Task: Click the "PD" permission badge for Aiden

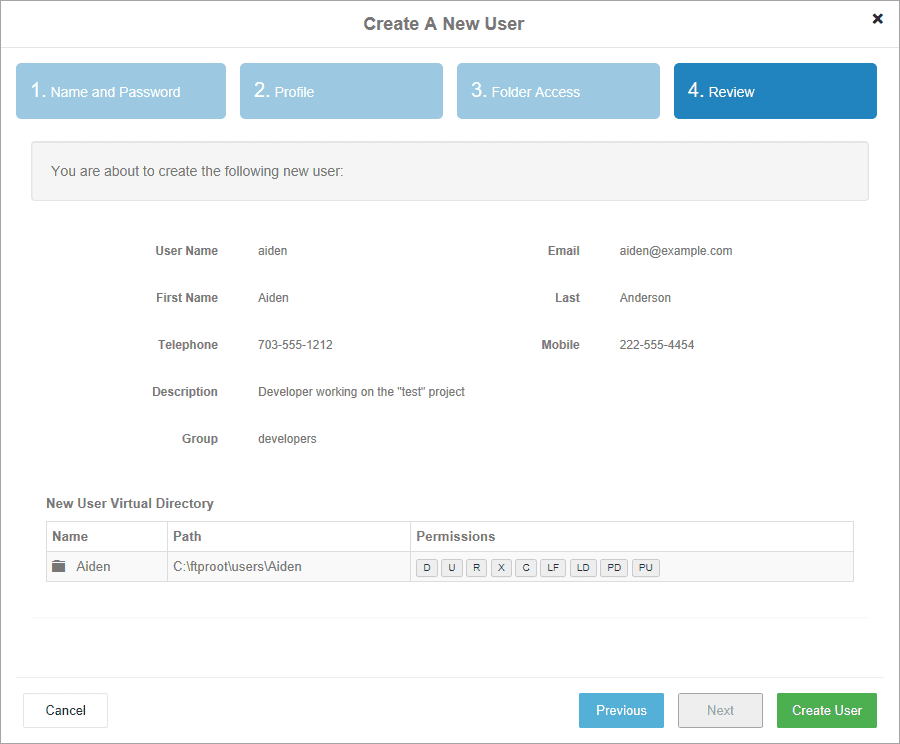Action: coord(614,567)
